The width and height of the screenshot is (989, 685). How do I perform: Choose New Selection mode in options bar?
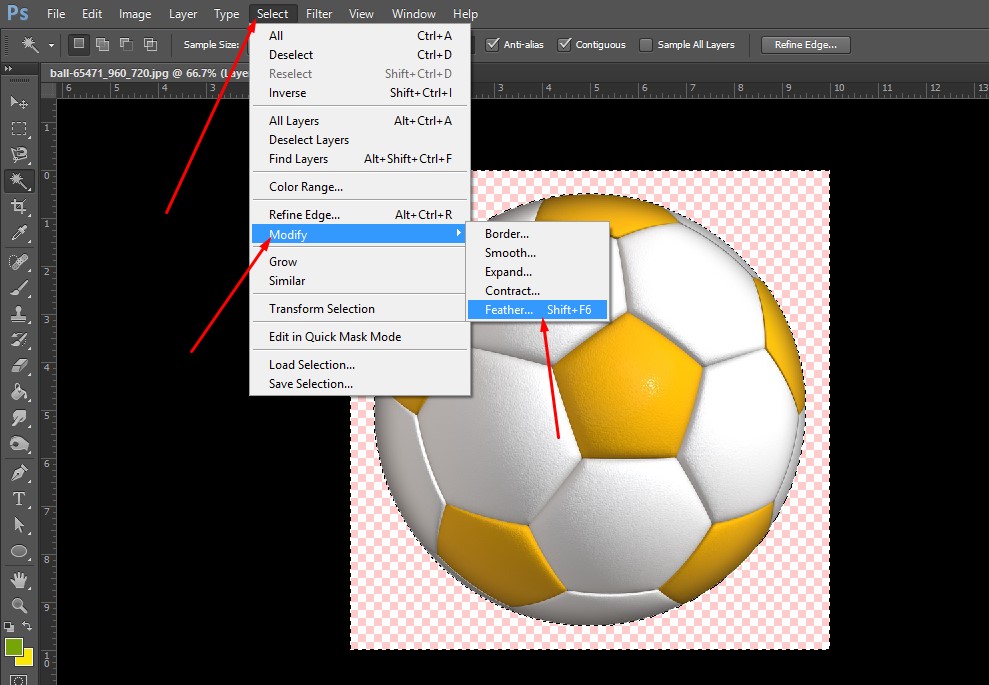pyautogui.click(x=78, y=44)
